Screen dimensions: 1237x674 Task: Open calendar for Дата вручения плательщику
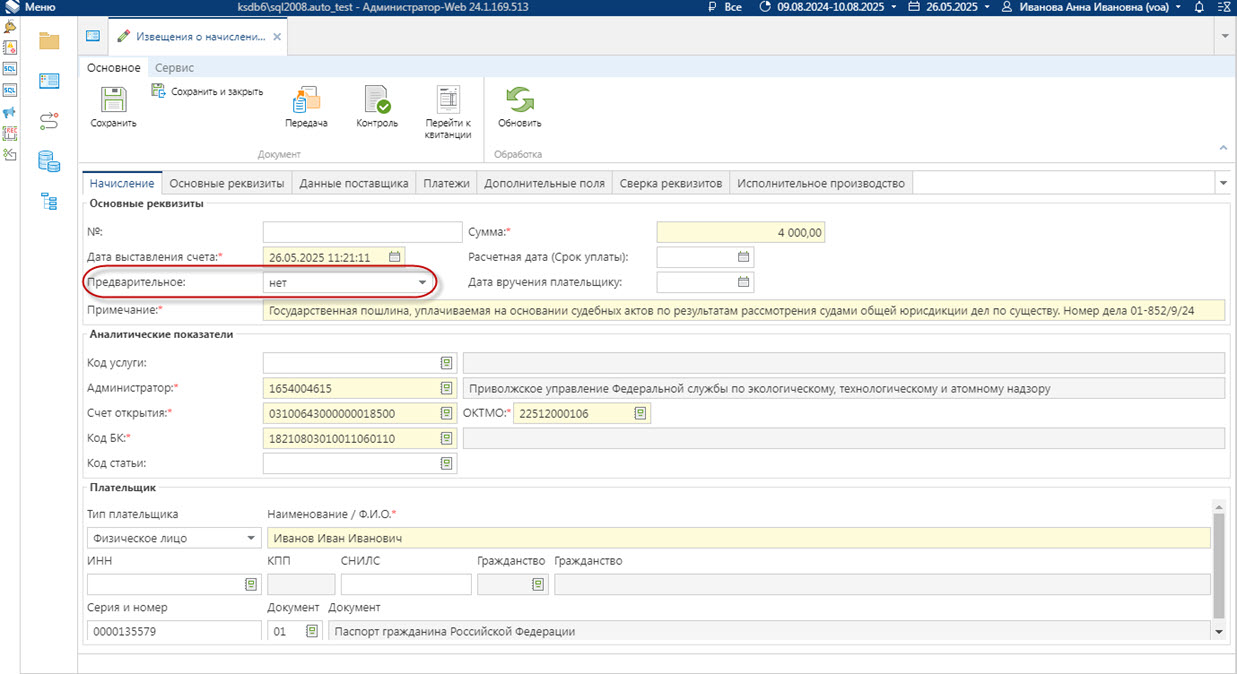coord(743,282)
